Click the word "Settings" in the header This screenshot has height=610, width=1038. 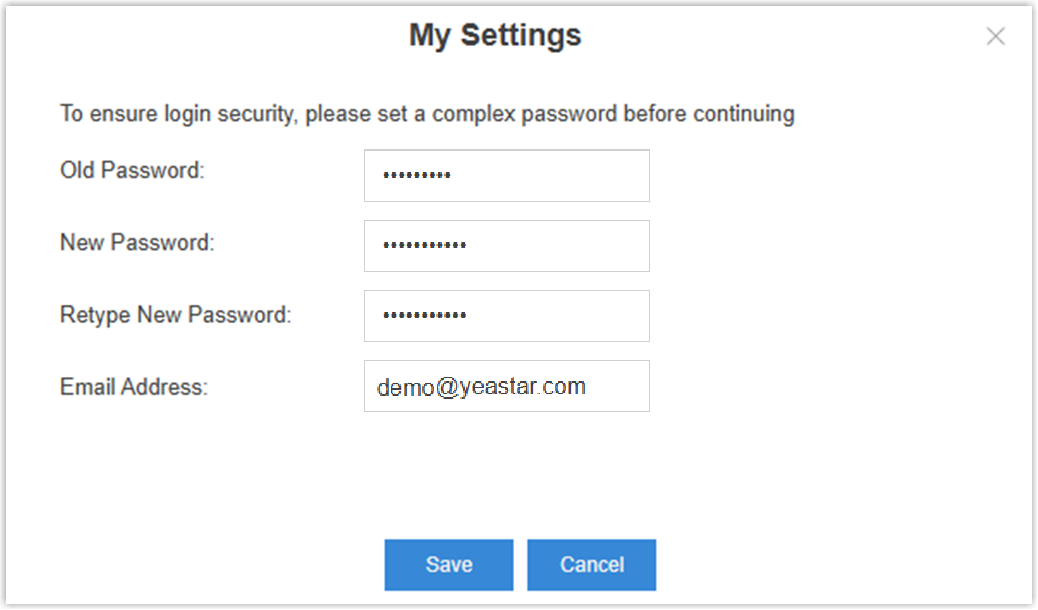point(520,36)
